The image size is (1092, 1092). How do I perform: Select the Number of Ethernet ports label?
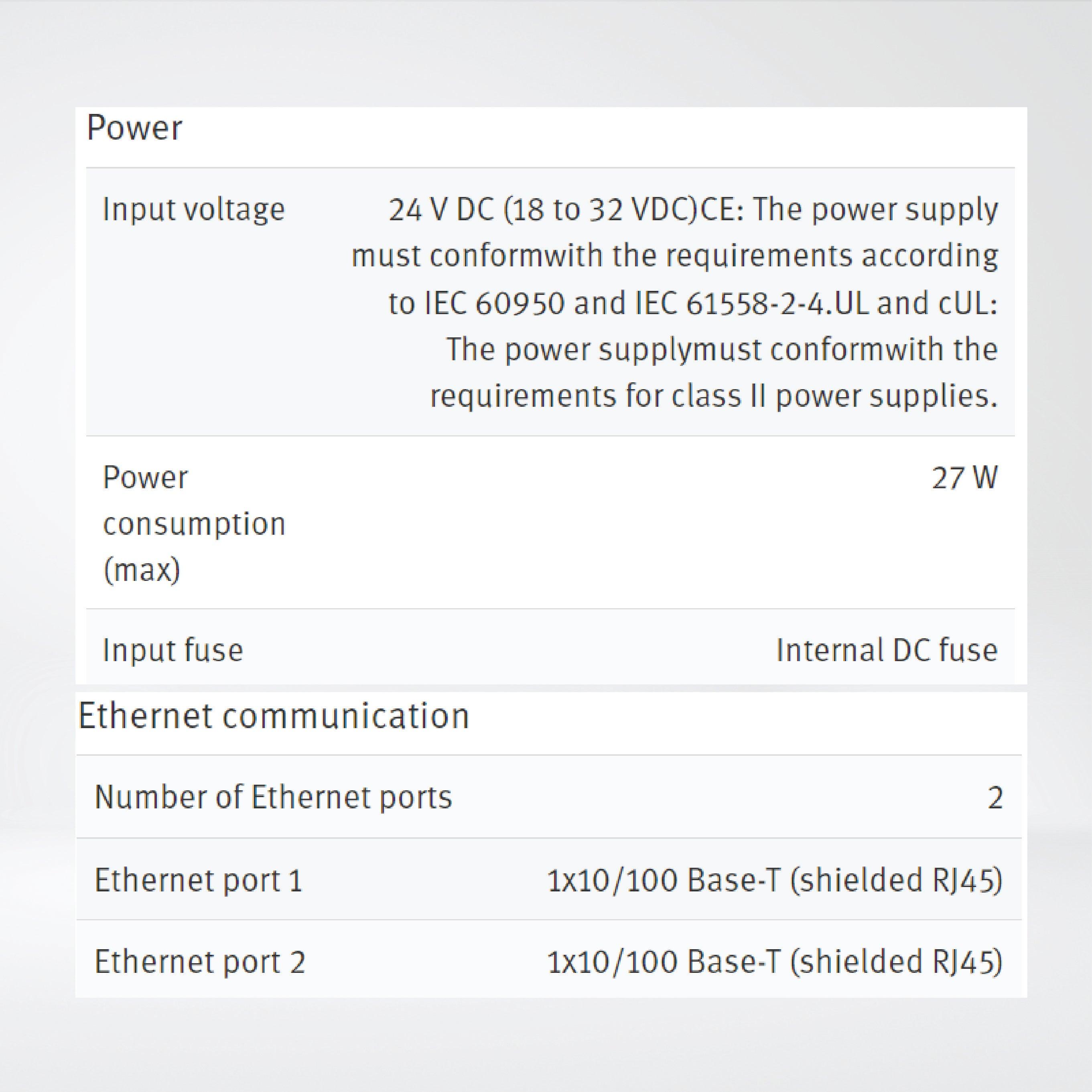[273, 797]
